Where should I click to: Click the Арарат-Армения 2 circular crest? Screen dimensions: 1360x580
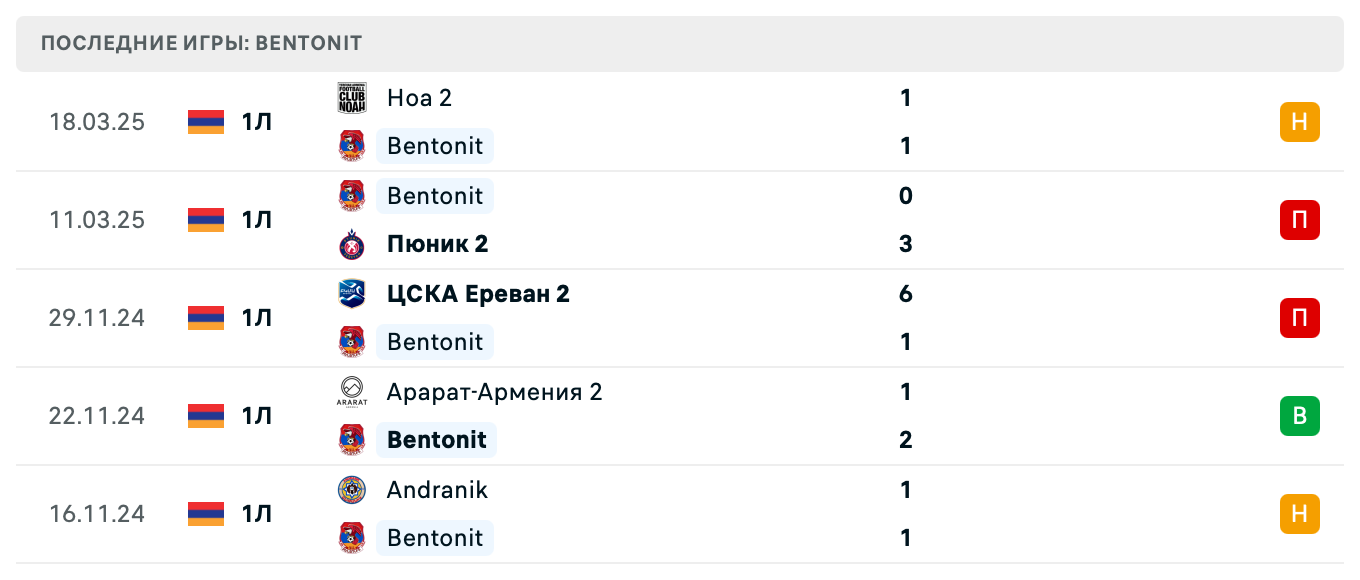tap(352, 392)
